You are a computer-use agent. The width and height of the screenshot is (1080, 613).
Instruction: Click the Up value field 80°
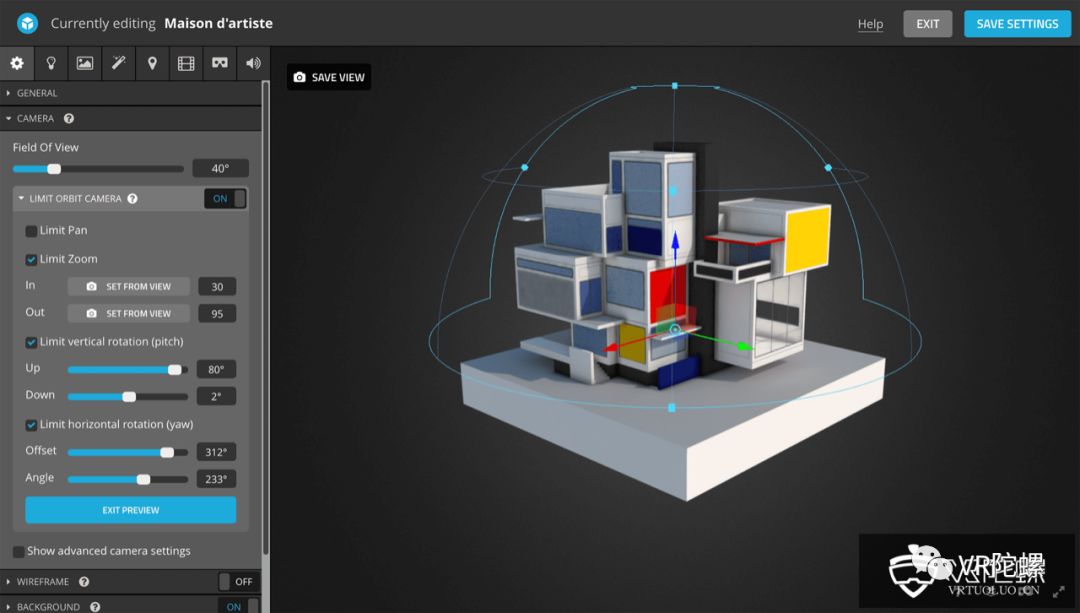point(216,369)
